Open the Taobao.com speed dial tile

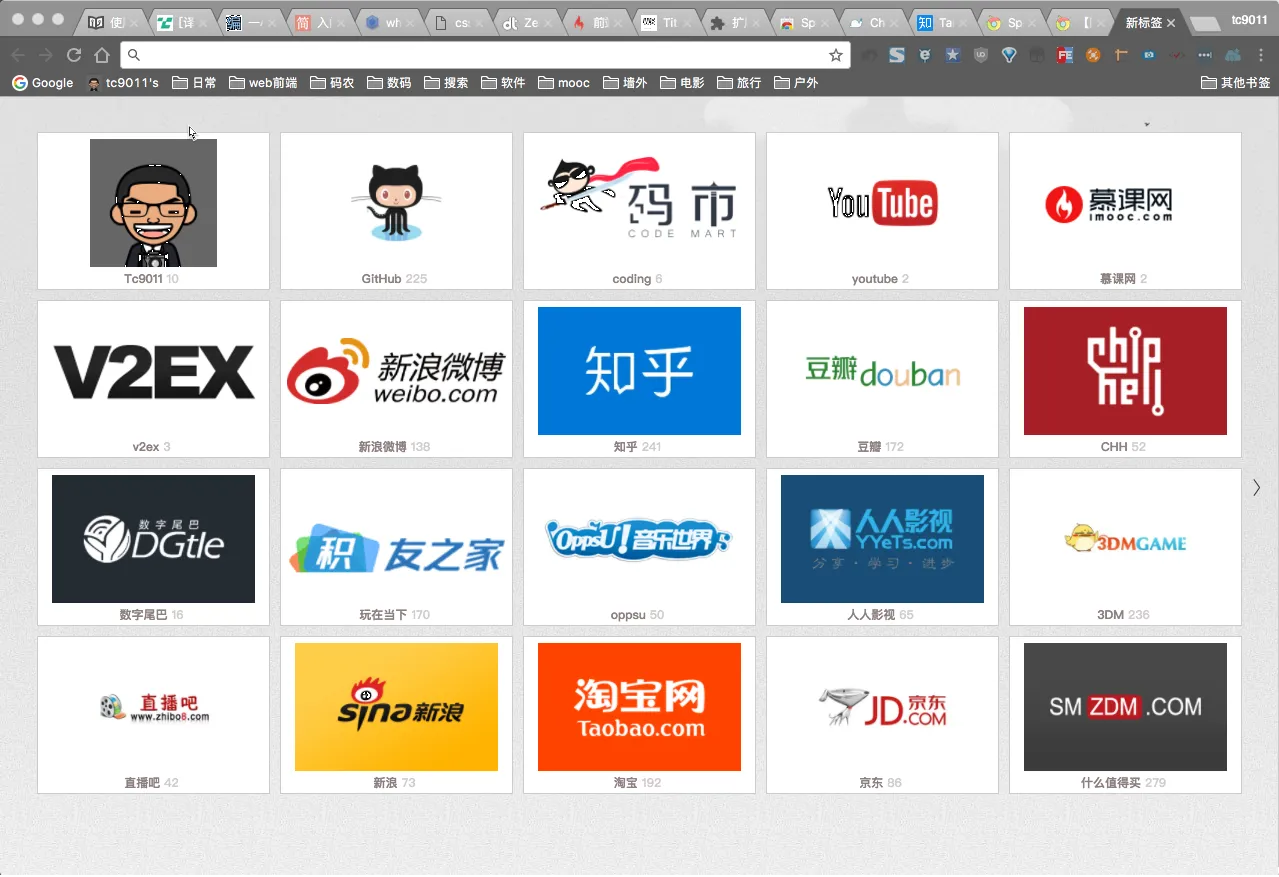[639, 715]
